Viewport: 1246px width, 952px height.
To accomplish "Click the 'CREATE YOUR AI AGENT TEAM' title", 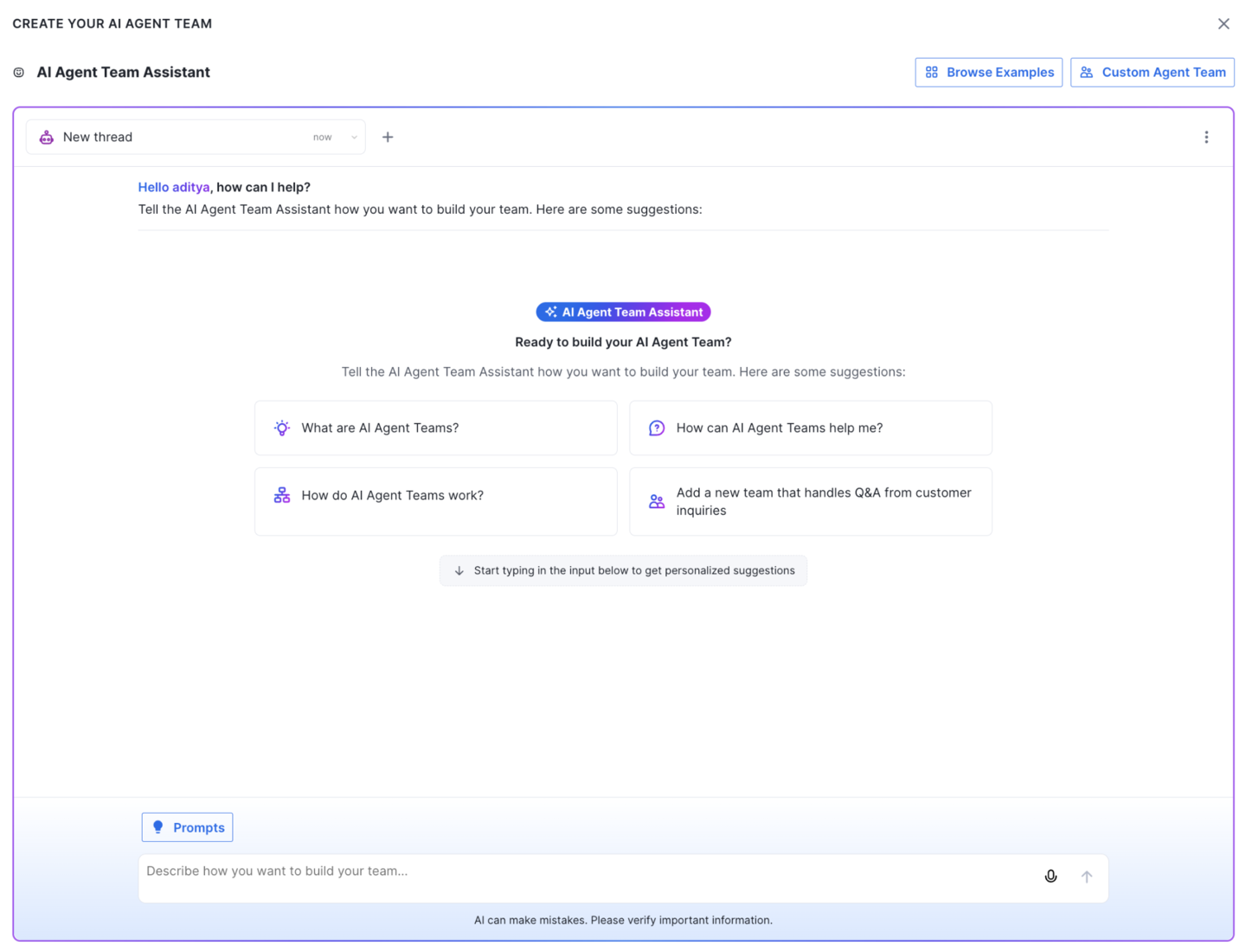I will [112, 23].
